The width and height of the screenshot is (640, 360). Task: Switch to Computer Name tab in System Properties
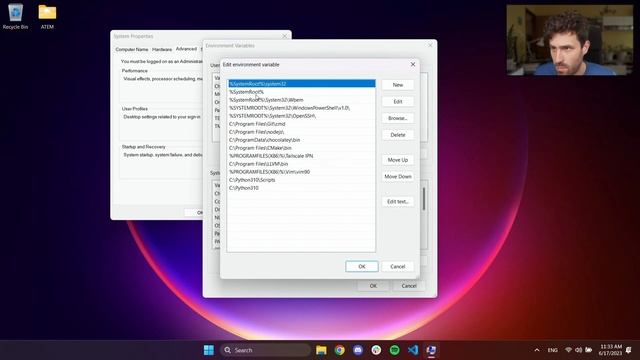131,49
